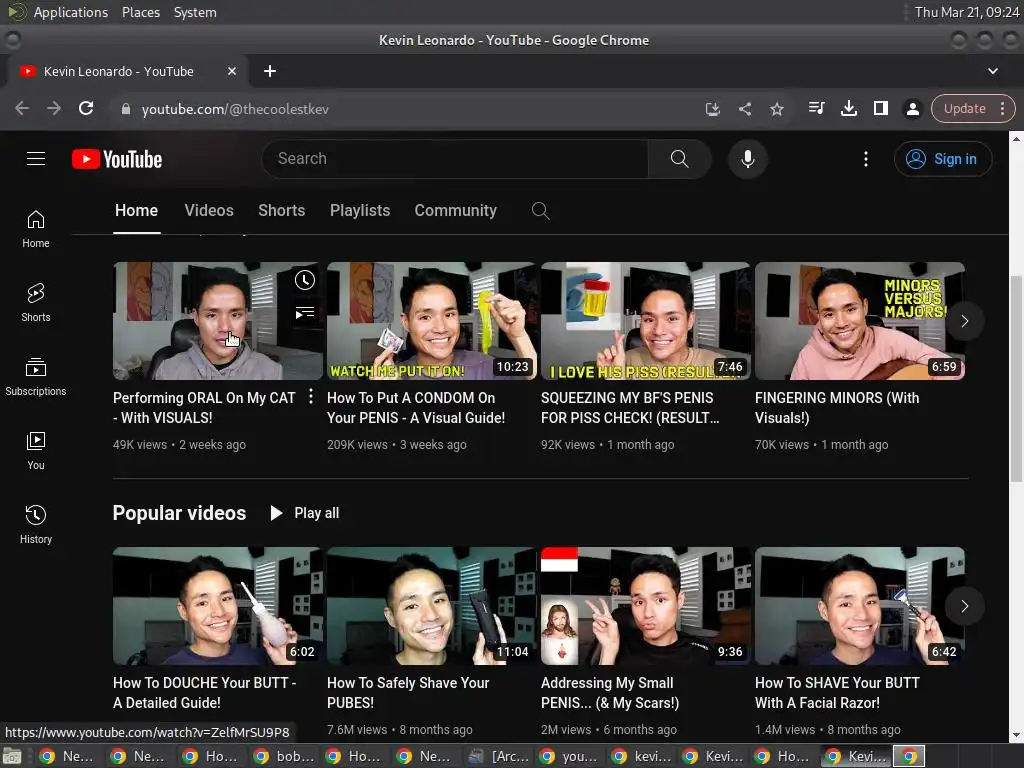The width and height of the screenshot is (1024, 768).
Task: Share this page from address bar
Action: point(744,109)
